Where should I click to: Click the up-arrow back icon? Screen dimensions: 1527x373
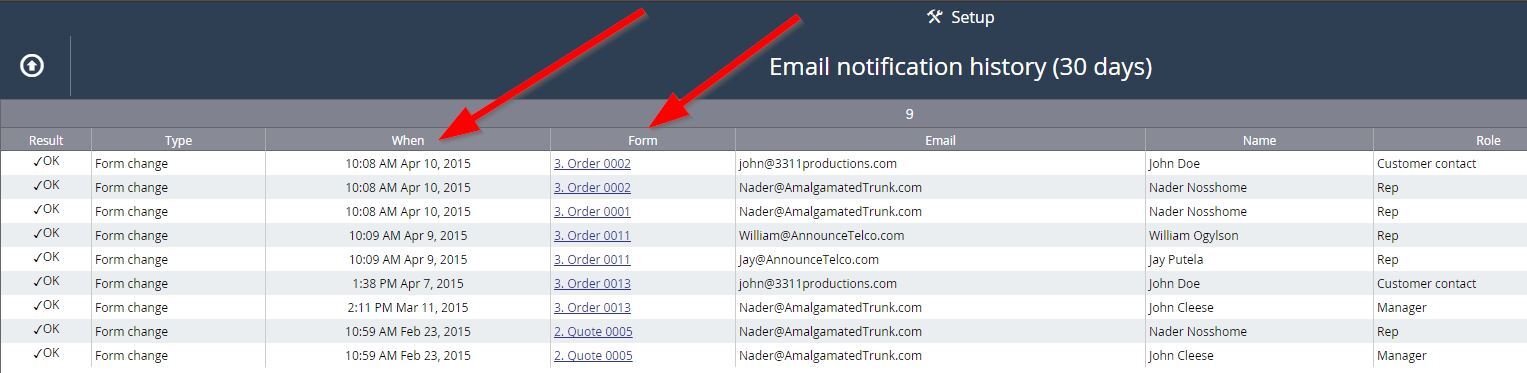pyautogui.click(x=32, y=66)
